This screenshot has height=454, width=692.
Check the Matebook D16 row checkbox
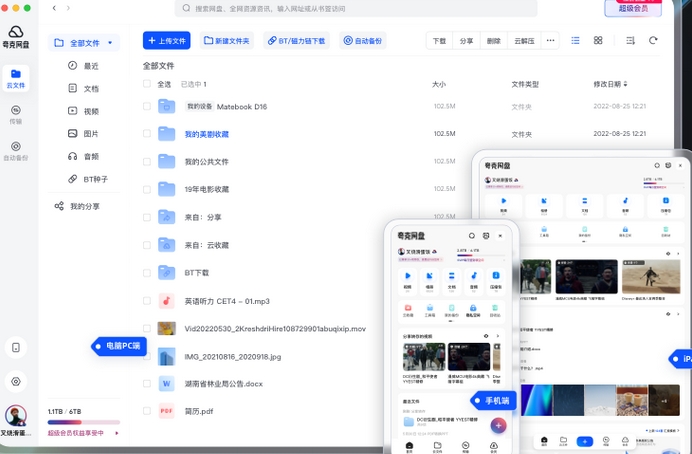tap(147, 106)
